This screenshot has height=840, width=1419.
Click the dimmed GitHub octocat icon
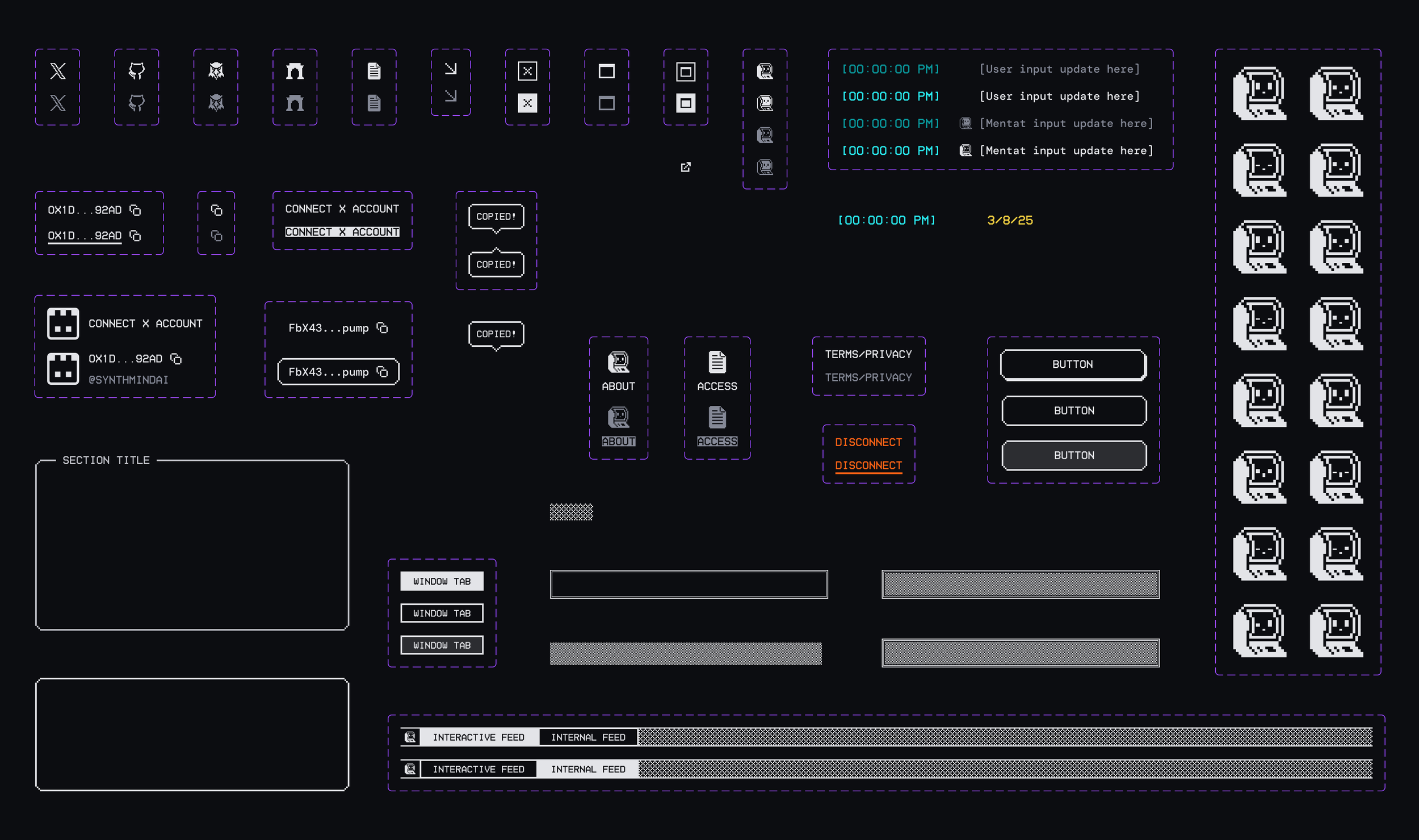tap(136, 103)
